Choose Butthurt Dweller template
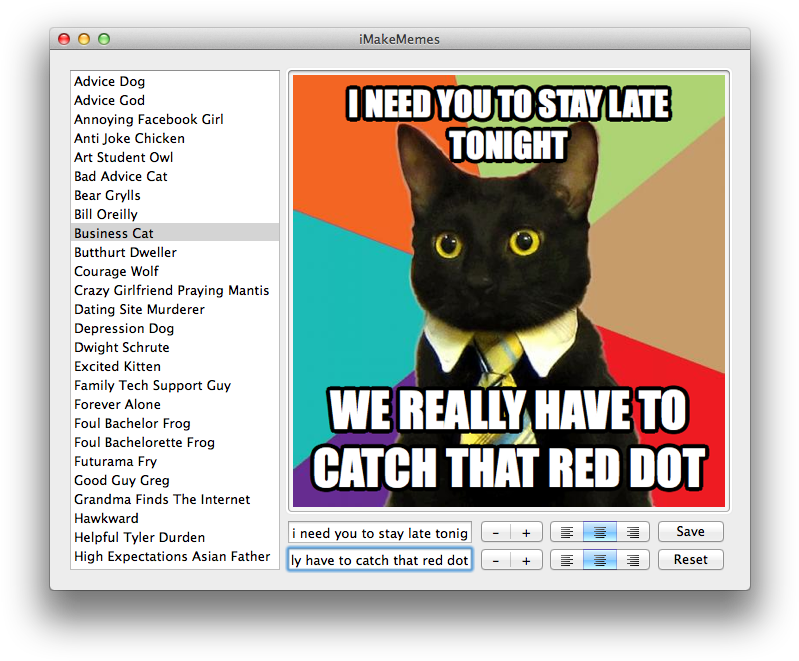Viewport: 799px width, 661px height. (x=175, y=252)
